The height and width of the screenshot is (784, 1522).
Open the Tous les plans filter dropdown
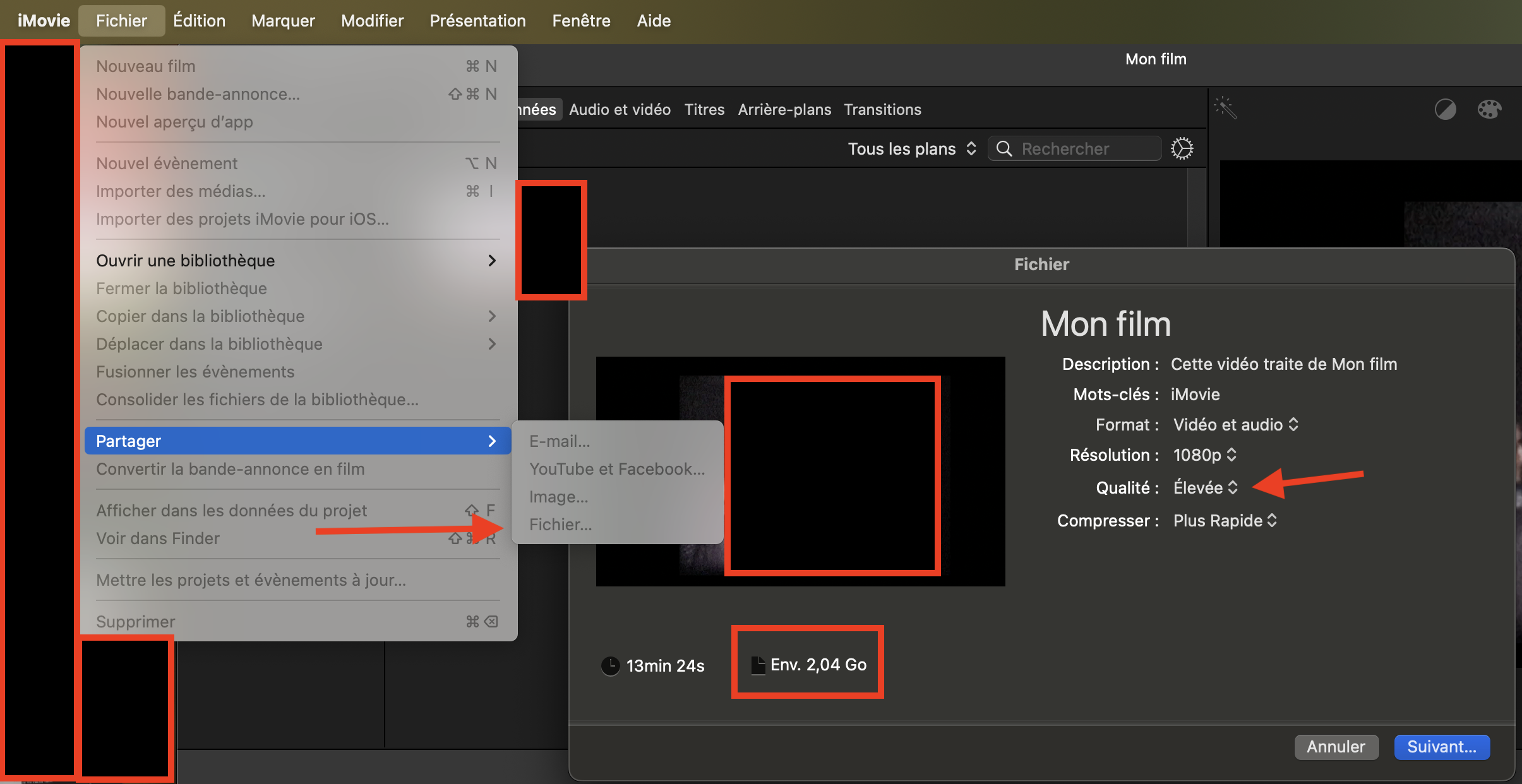point(911,148)
